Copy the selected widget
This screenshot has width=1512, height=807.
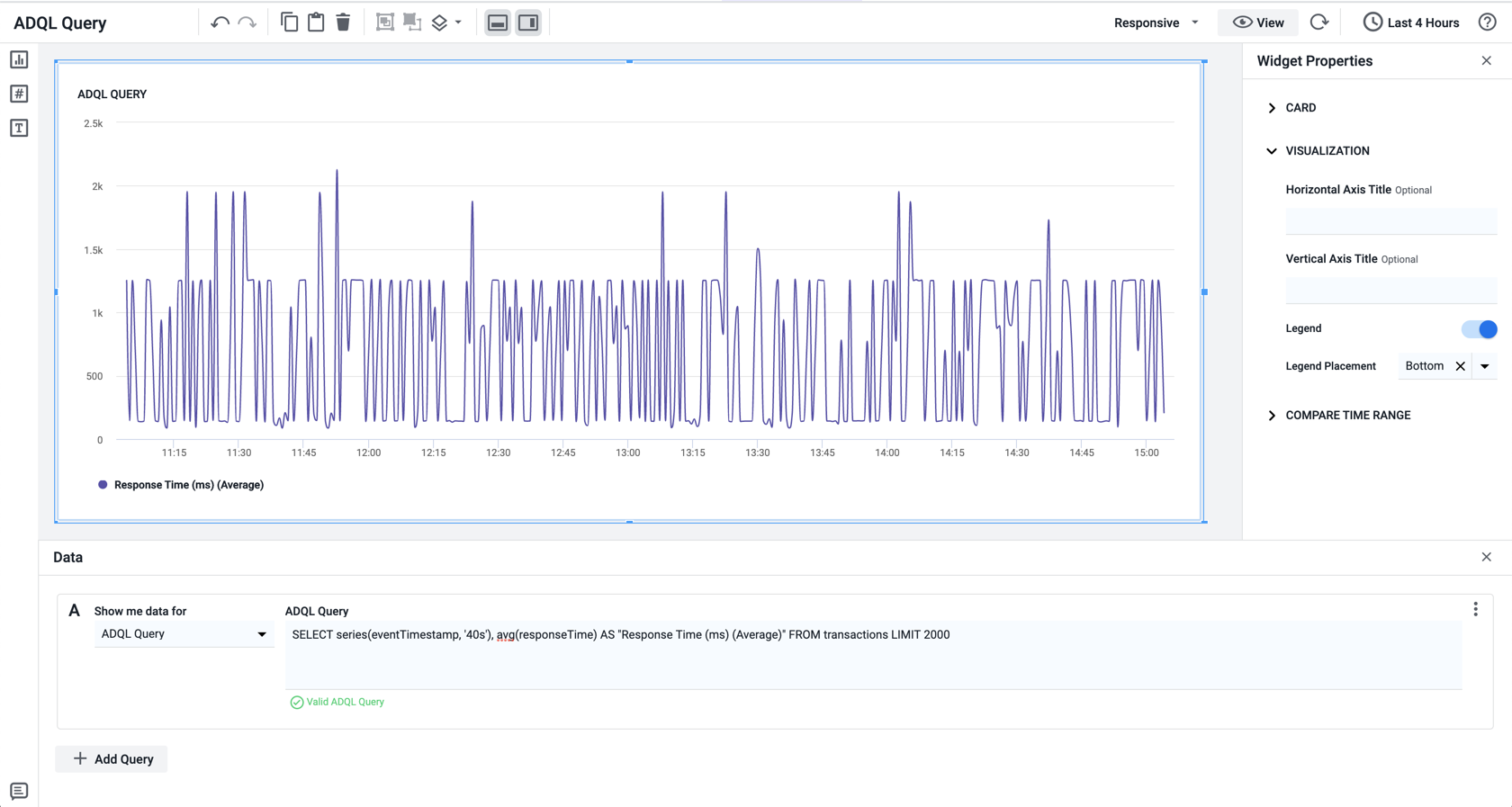click(289, 22)
